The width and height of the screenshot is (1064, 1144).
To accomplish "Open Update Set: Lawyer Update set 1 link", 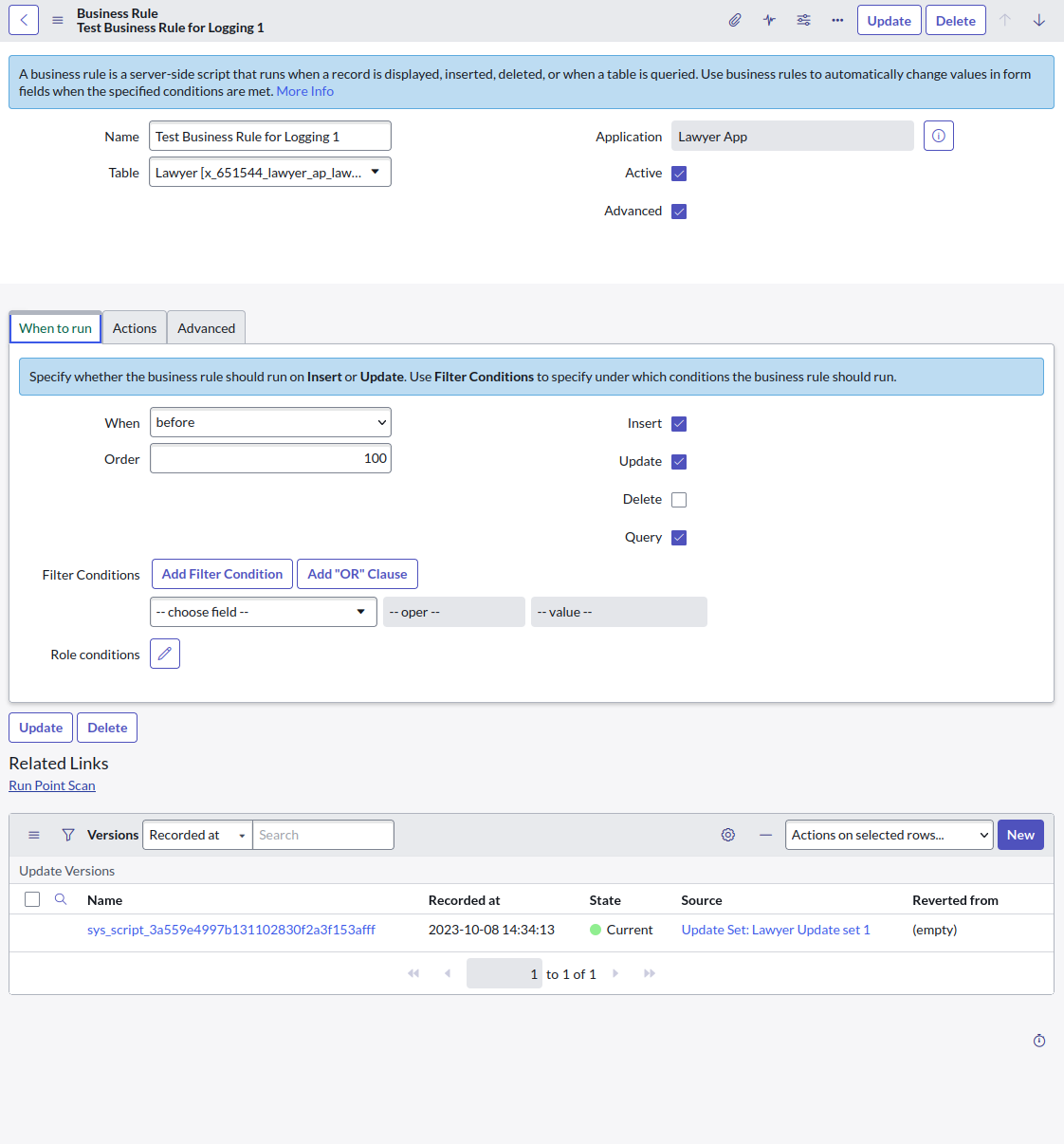I will pyautogui.click(x=776, y=930).
